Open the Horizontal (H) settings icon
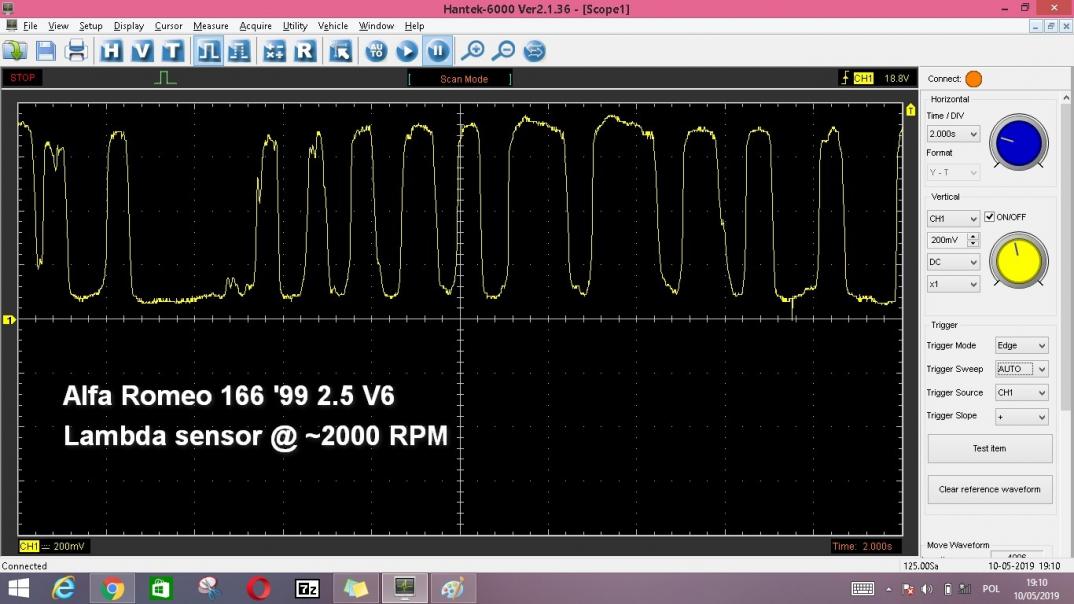Viewport: 1074px width, 604px height. [111, 51]
